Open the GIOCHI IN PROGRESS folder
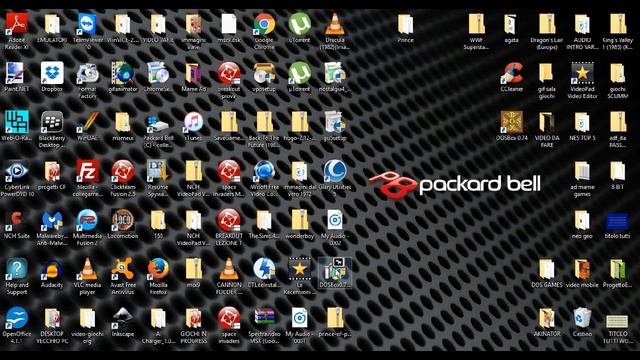The height and width of the screenshot is (360, 640). click(x=193, y=318)
